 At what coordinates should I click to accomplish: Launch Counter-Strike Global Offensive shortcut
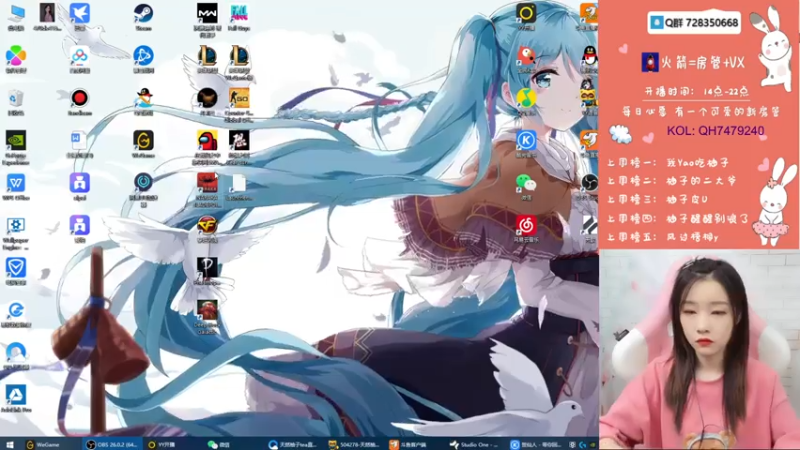pyautogui.click(x=239, y=103)
